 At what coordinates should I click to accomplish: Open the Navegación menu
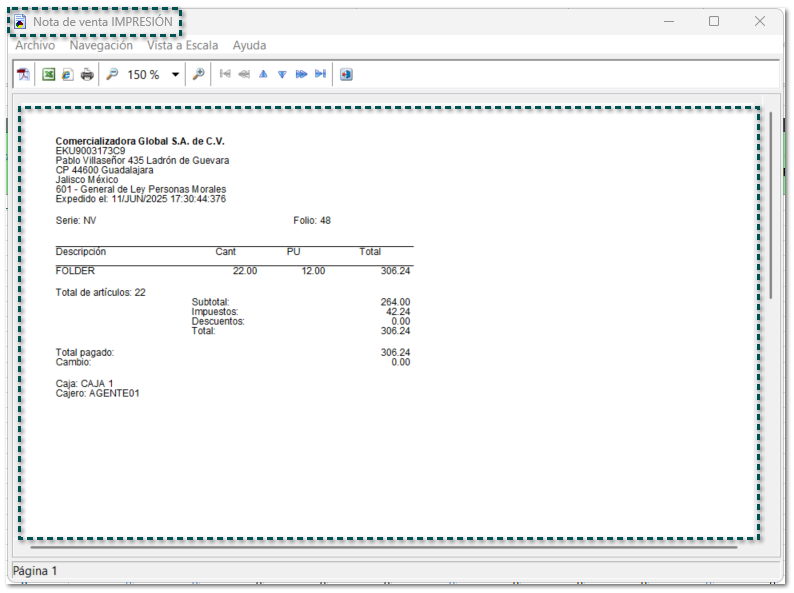click(101, 46)
